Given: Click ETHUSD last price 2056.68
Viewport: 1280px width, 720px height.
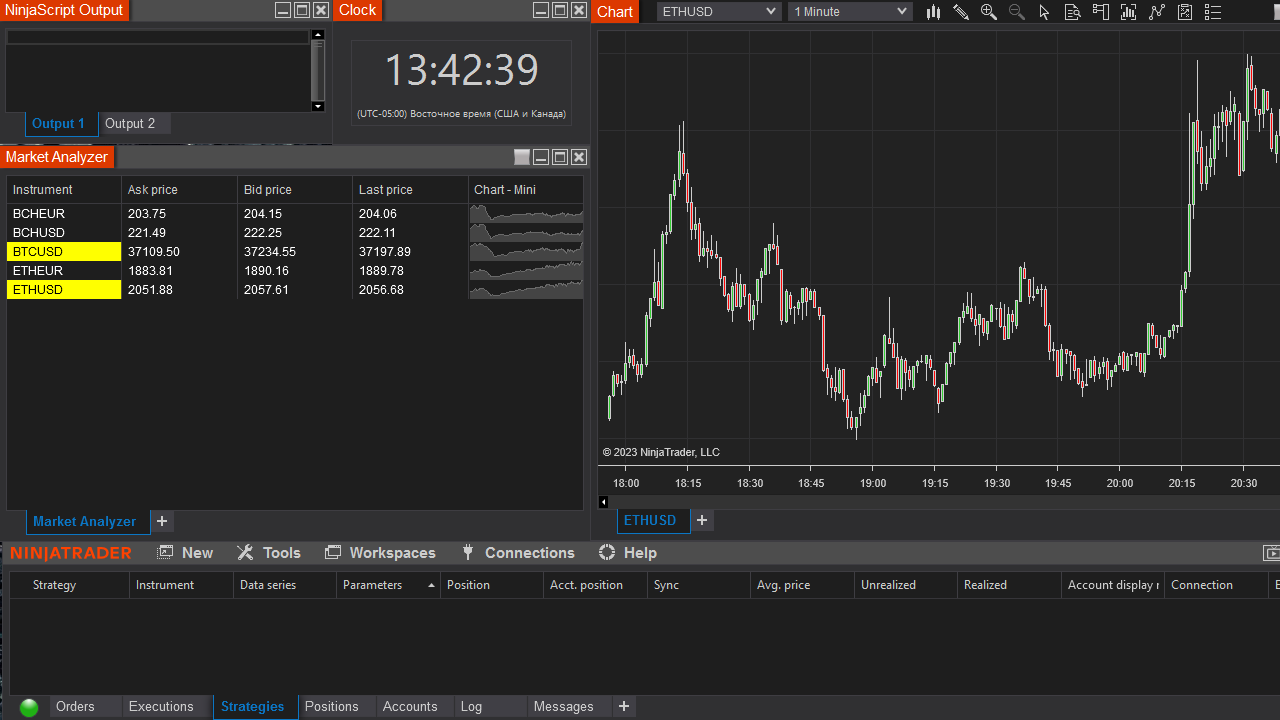Looking at the screenshot, I should (381, 290).
